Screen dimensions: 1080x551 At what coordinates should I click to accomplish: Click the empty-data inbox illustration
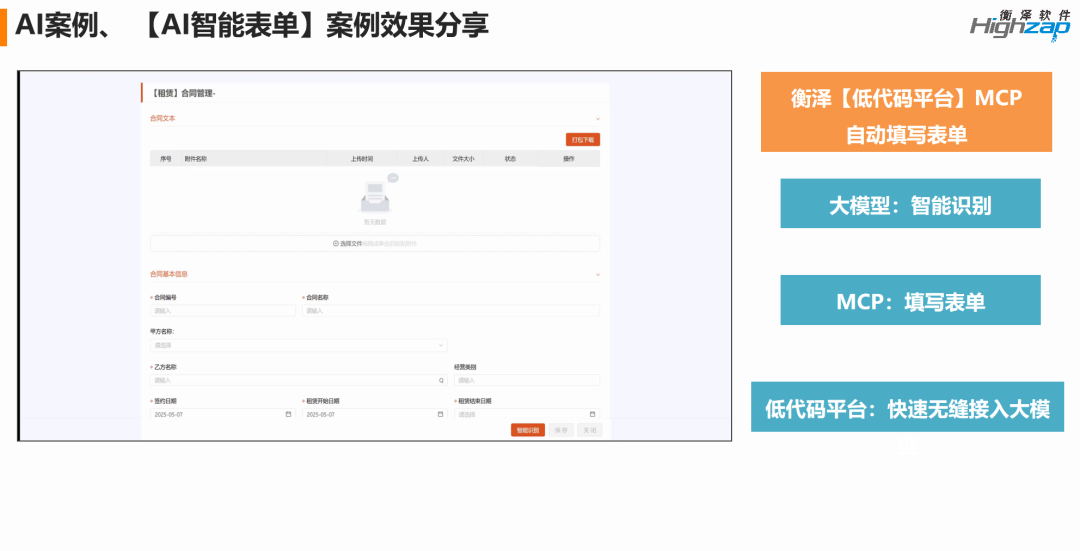tap(377, 194)
